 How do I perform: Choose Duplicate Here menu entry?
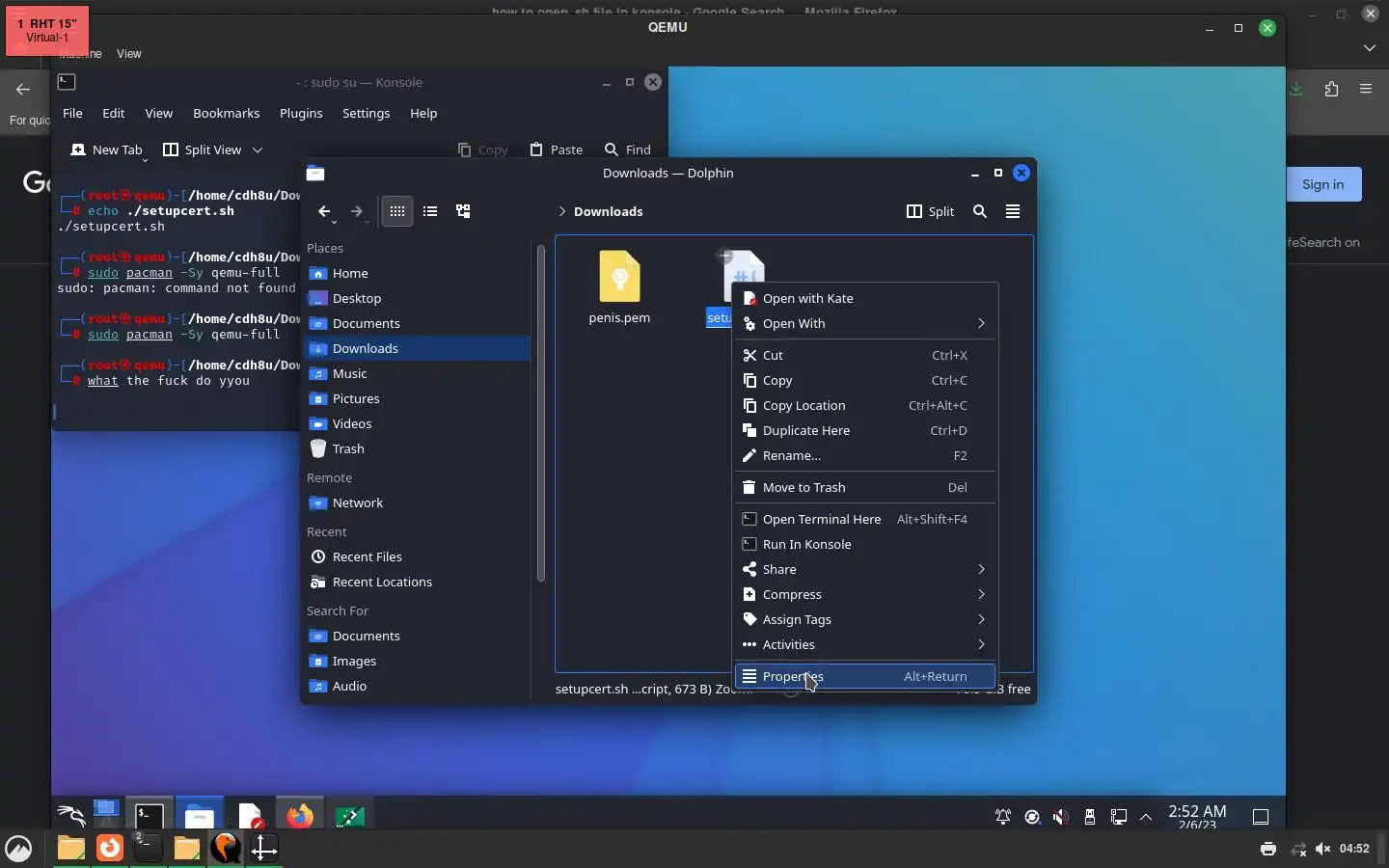pos(865,430)
